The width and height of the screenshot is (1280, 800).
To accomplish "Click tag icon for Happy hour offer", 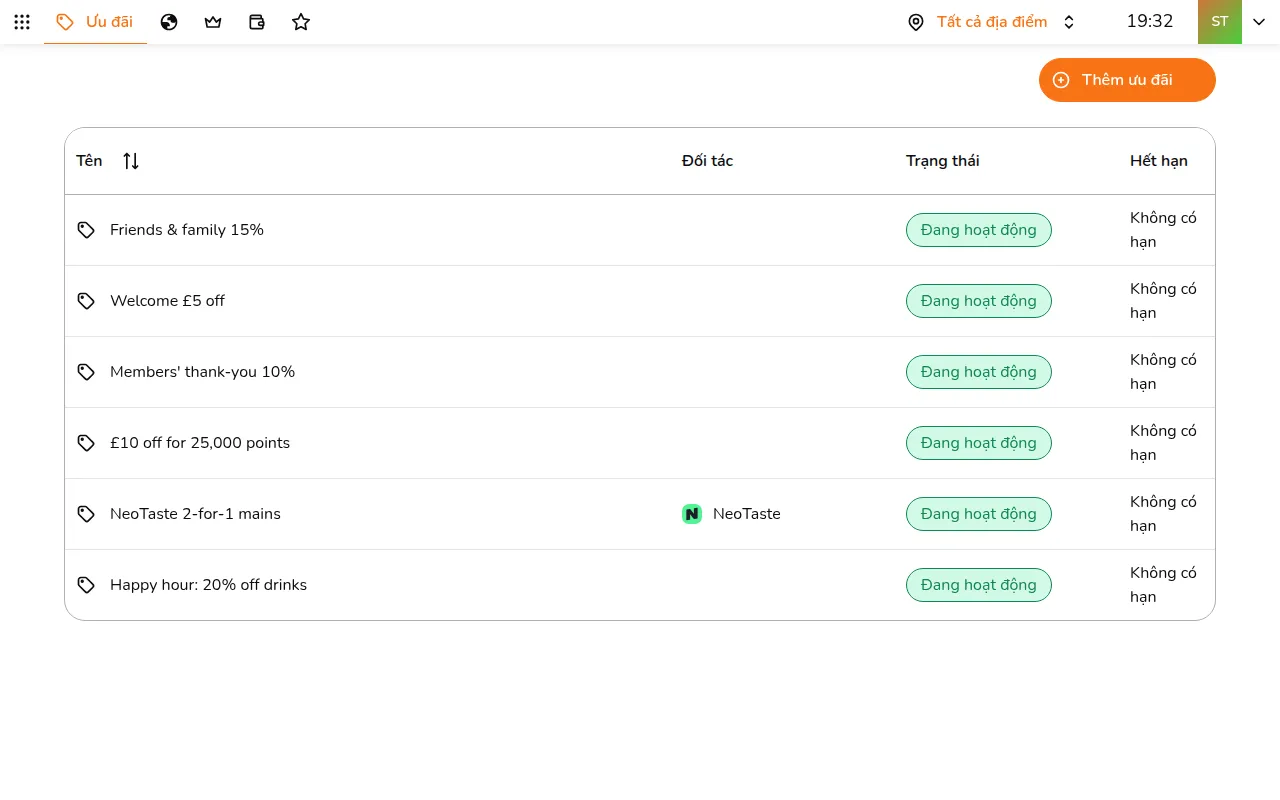I will coord(86,585).
